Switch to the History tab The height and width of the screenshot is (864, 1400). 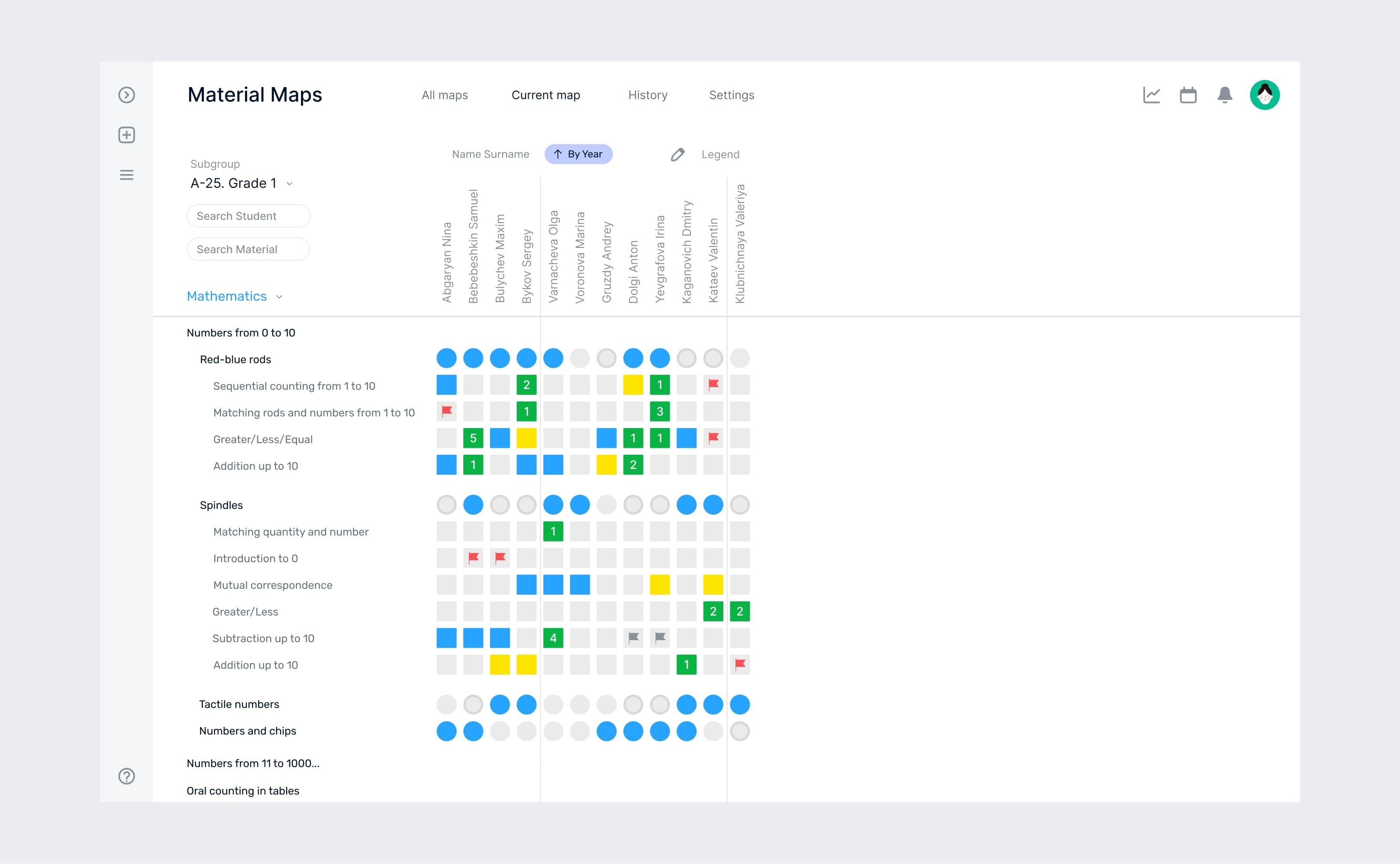coord(647,95)
